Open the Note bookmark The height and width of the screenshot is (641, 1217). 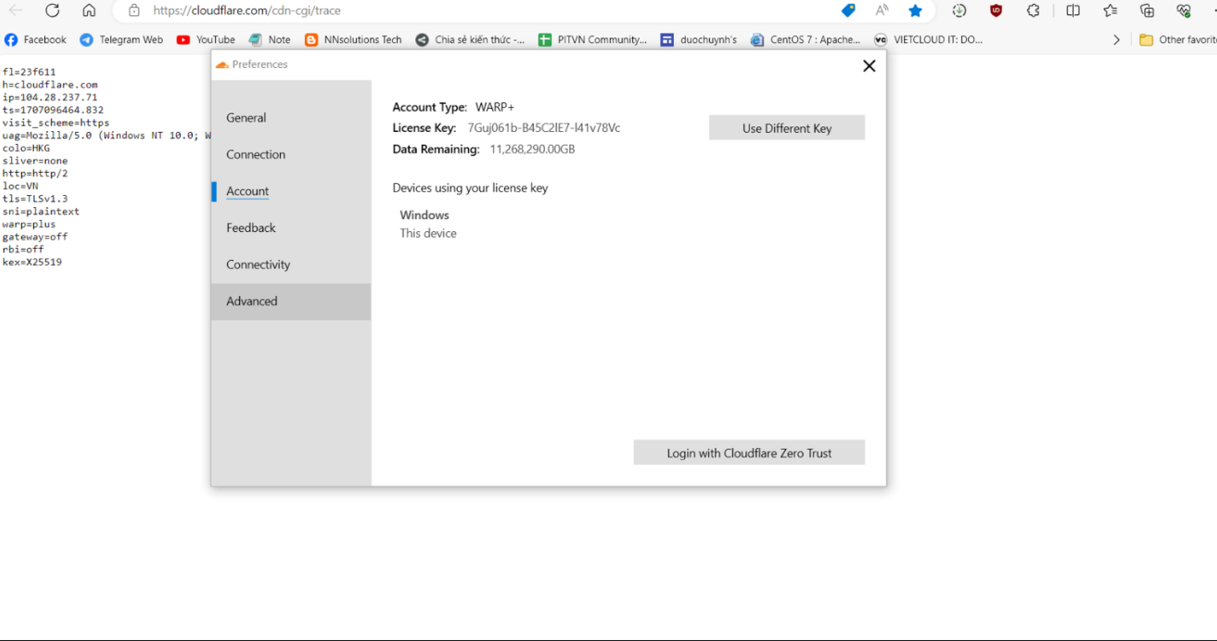click(269, 40)
